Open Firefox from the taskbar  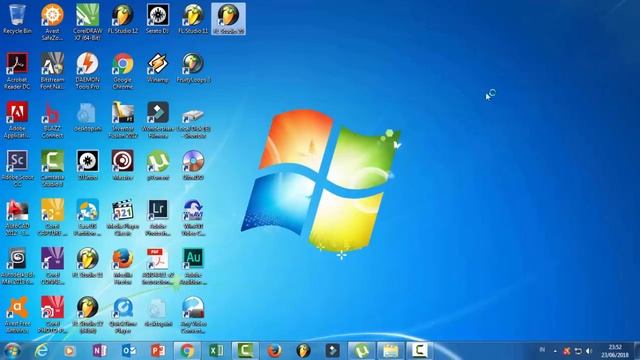tap(274, 351)
